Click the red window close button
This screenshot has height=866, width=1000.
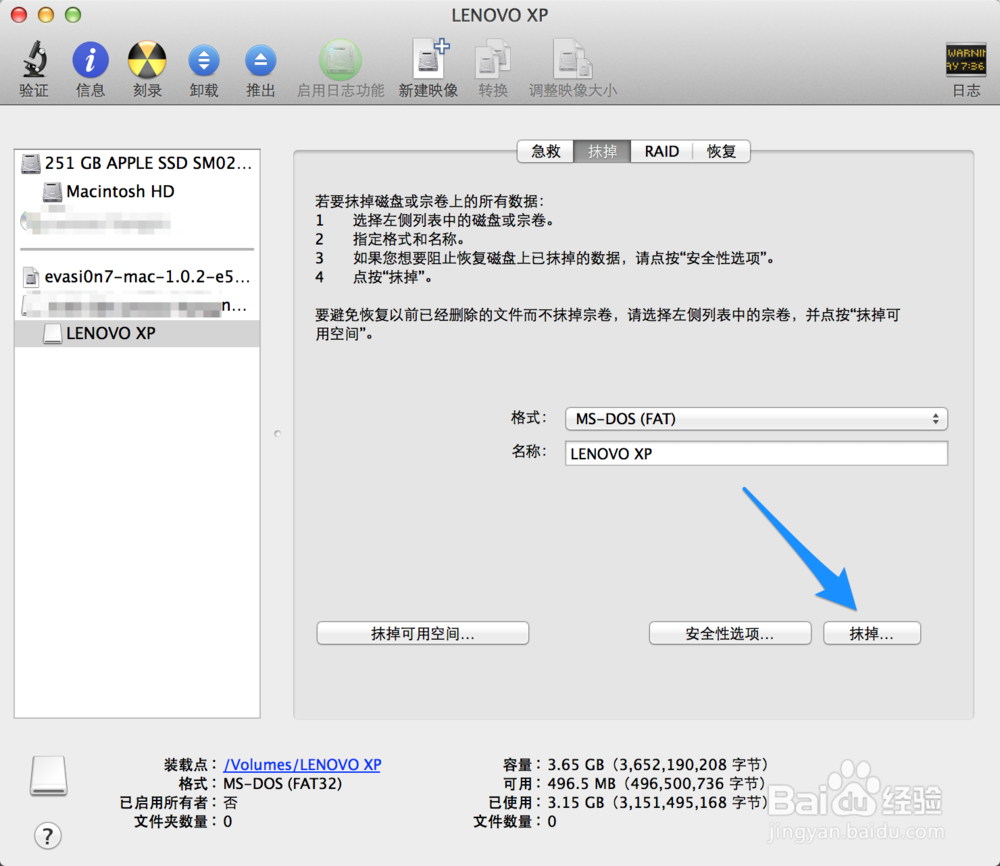[x=19, y=15]
